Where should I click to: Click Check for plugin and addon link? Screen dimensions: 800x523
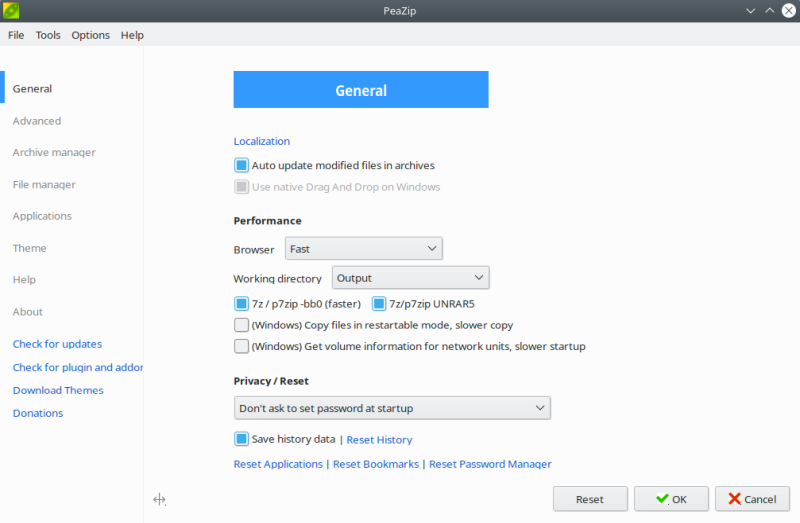(78, 367)
